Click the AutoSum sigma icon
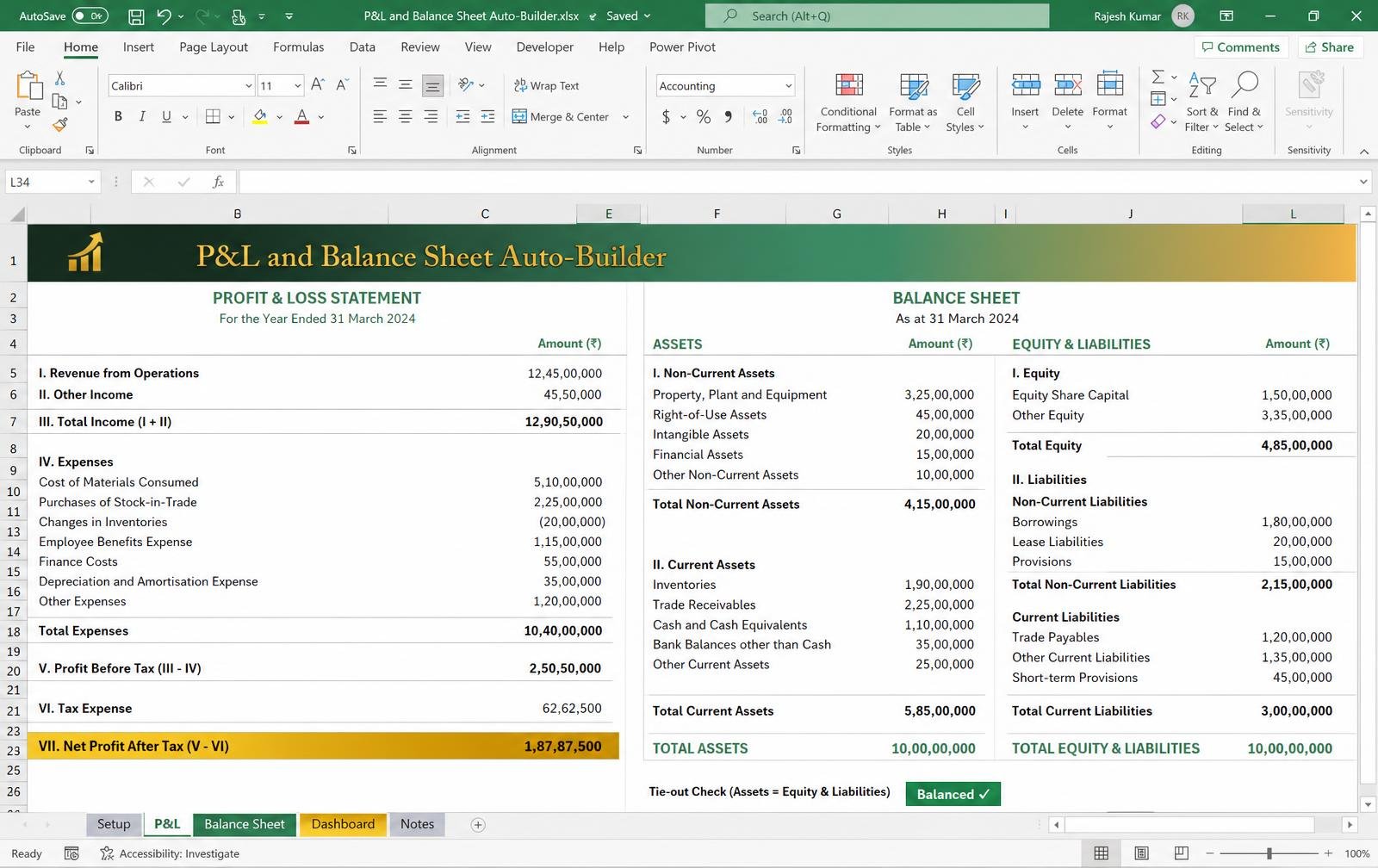The height and width of the screenshot is (868, 1378). click(x=1158, y=77)
